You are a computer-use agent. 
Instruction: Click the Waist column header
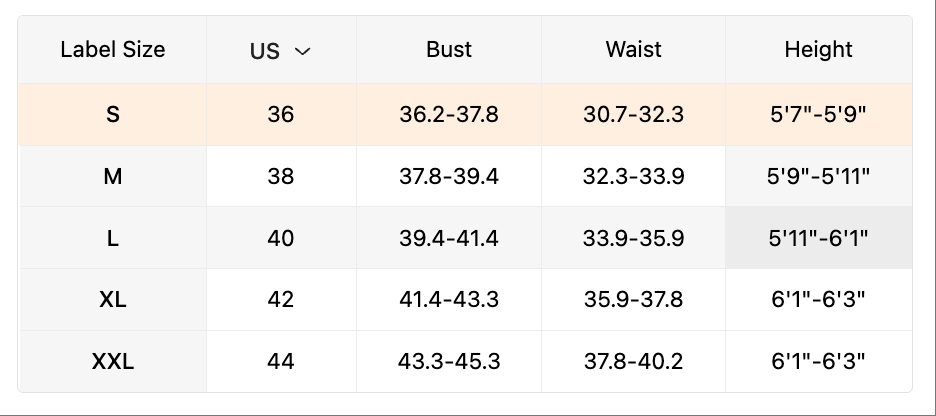[x=633, y=49]
